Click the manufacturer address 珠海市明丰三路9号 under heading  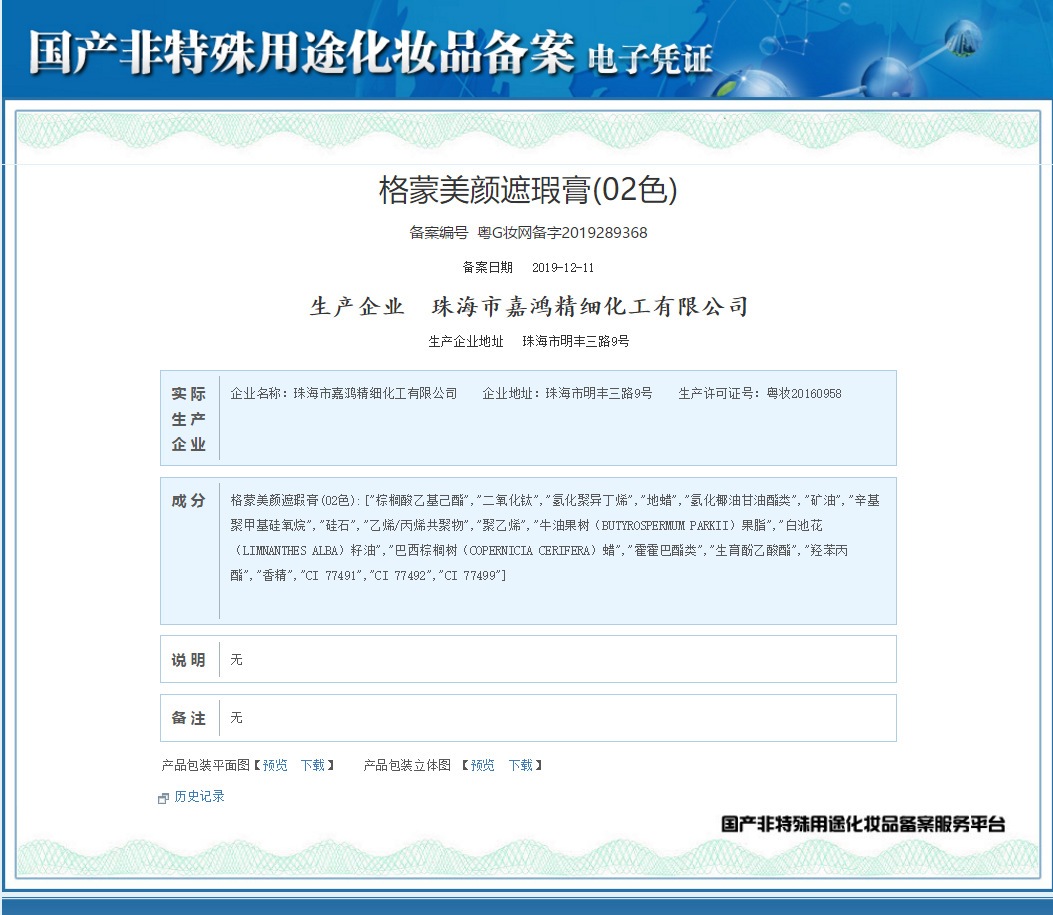[x=576, y=342]
